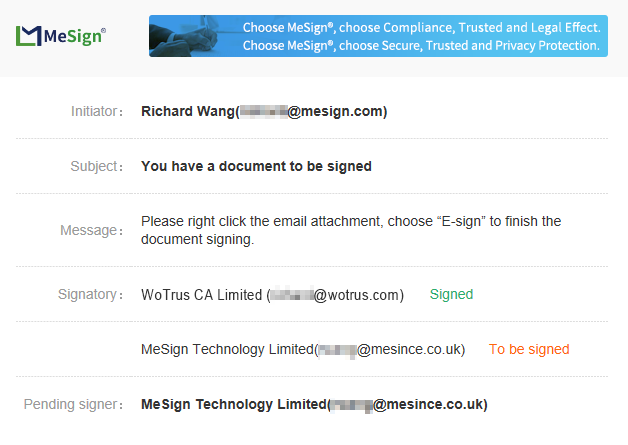Click the Signatory label
628x445 pixels.
click(x=90, y=294)
